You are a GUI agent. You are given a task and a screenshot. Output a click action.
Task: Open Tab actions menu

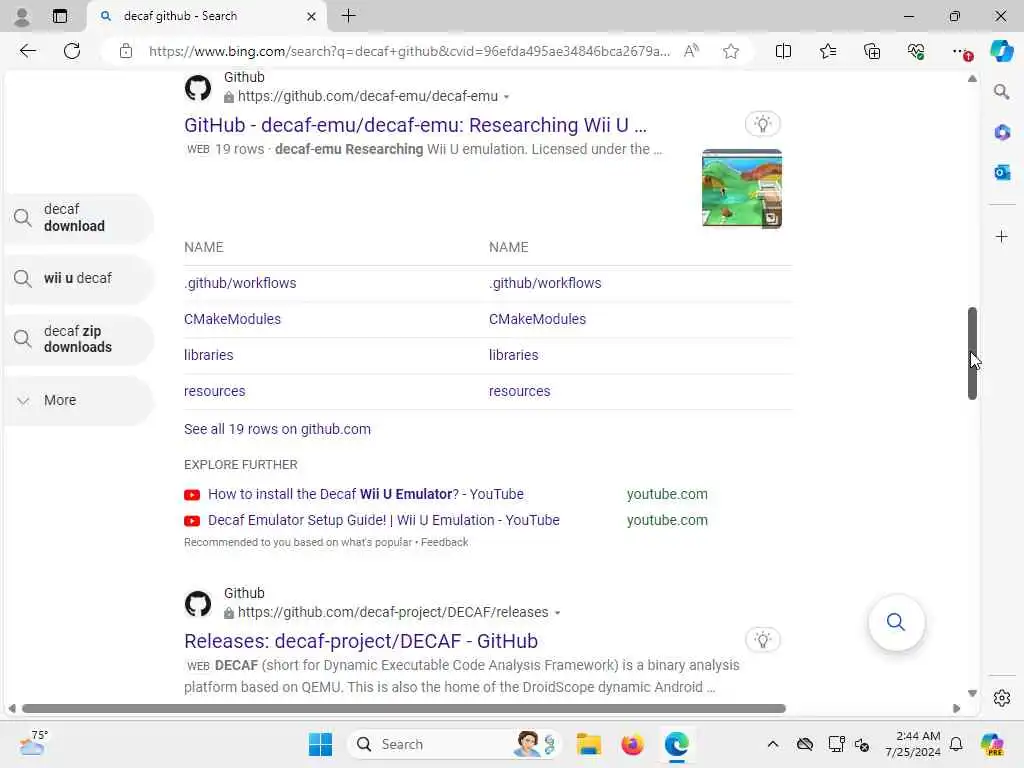click(x=59, y=16)
